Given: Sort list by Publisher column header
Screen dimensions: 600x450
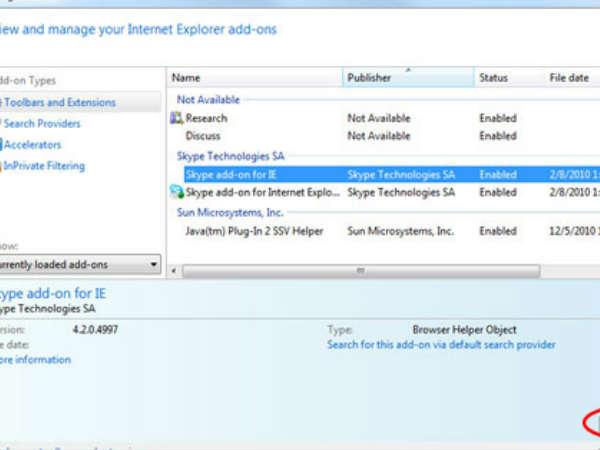Looking at the screenshot, I should pyautogui.click(x=408, y=78).
